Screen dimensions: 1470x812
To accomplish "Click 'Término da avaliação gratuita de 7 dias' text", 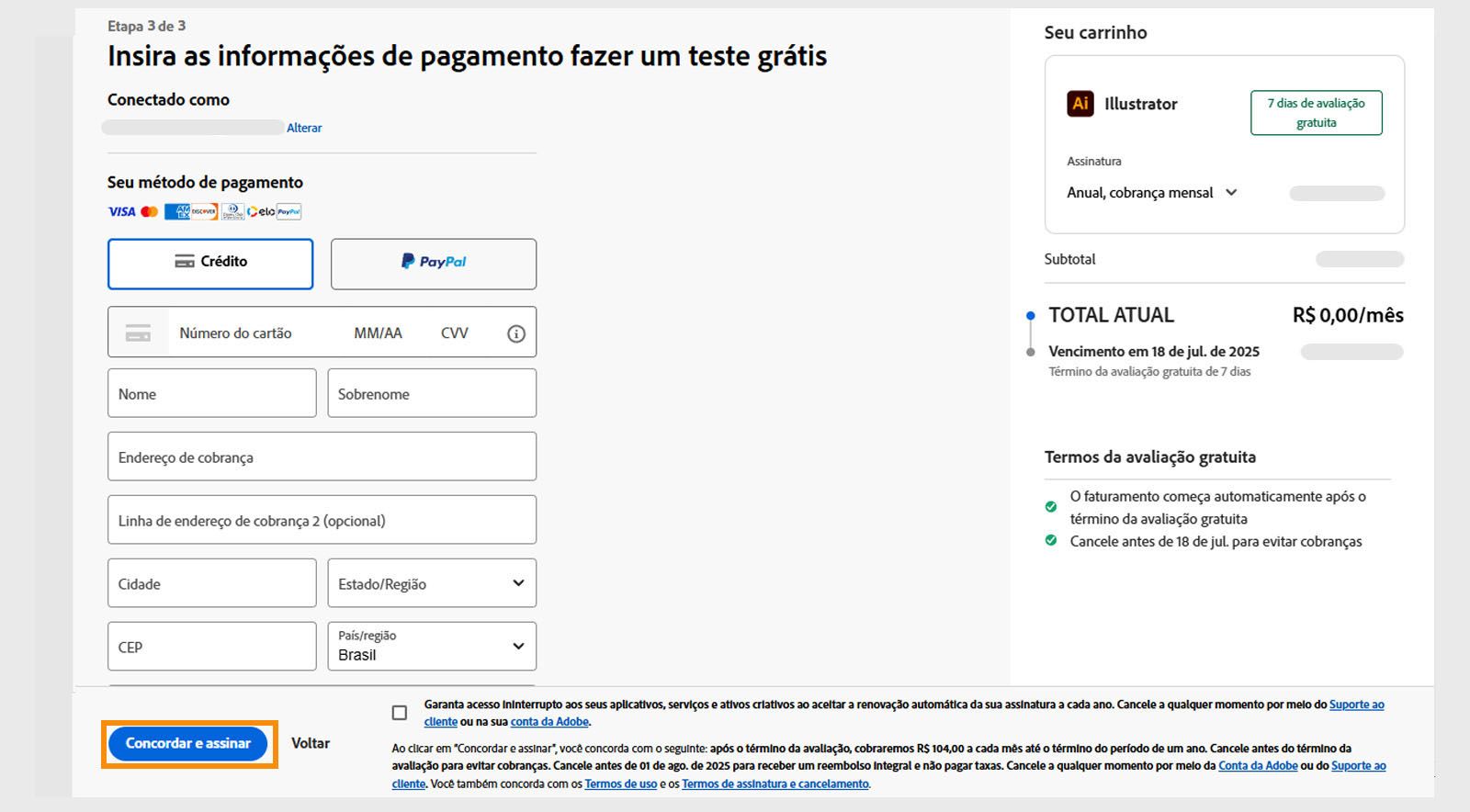I will (1149, 372).
